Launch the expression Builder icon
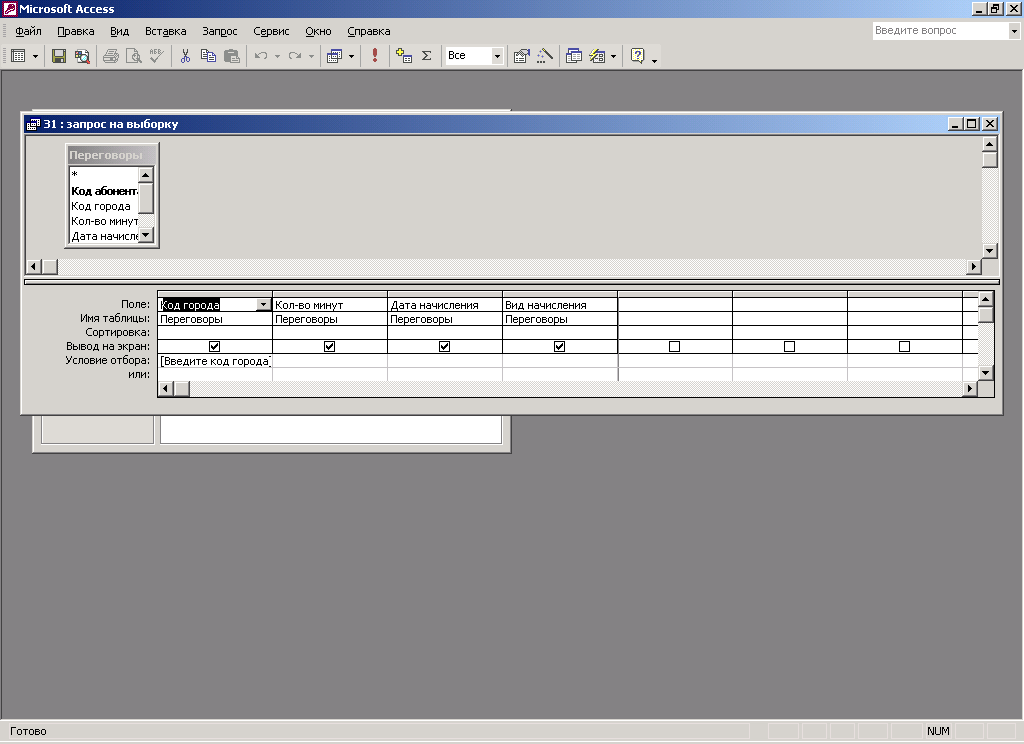Image resolution: width=1024 pixels, height=744 pixels. [x=545, y=56]
